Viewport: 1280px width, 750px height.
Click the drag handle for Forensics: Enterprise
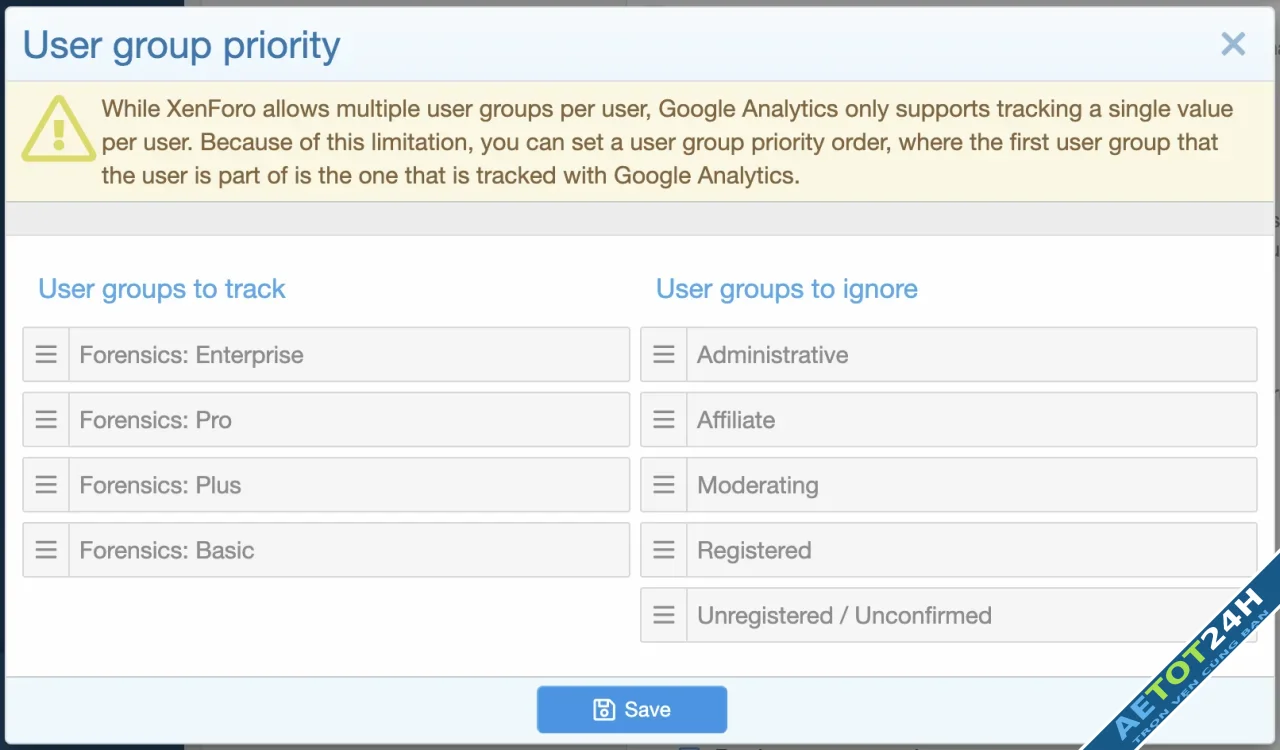click(46, 354)
